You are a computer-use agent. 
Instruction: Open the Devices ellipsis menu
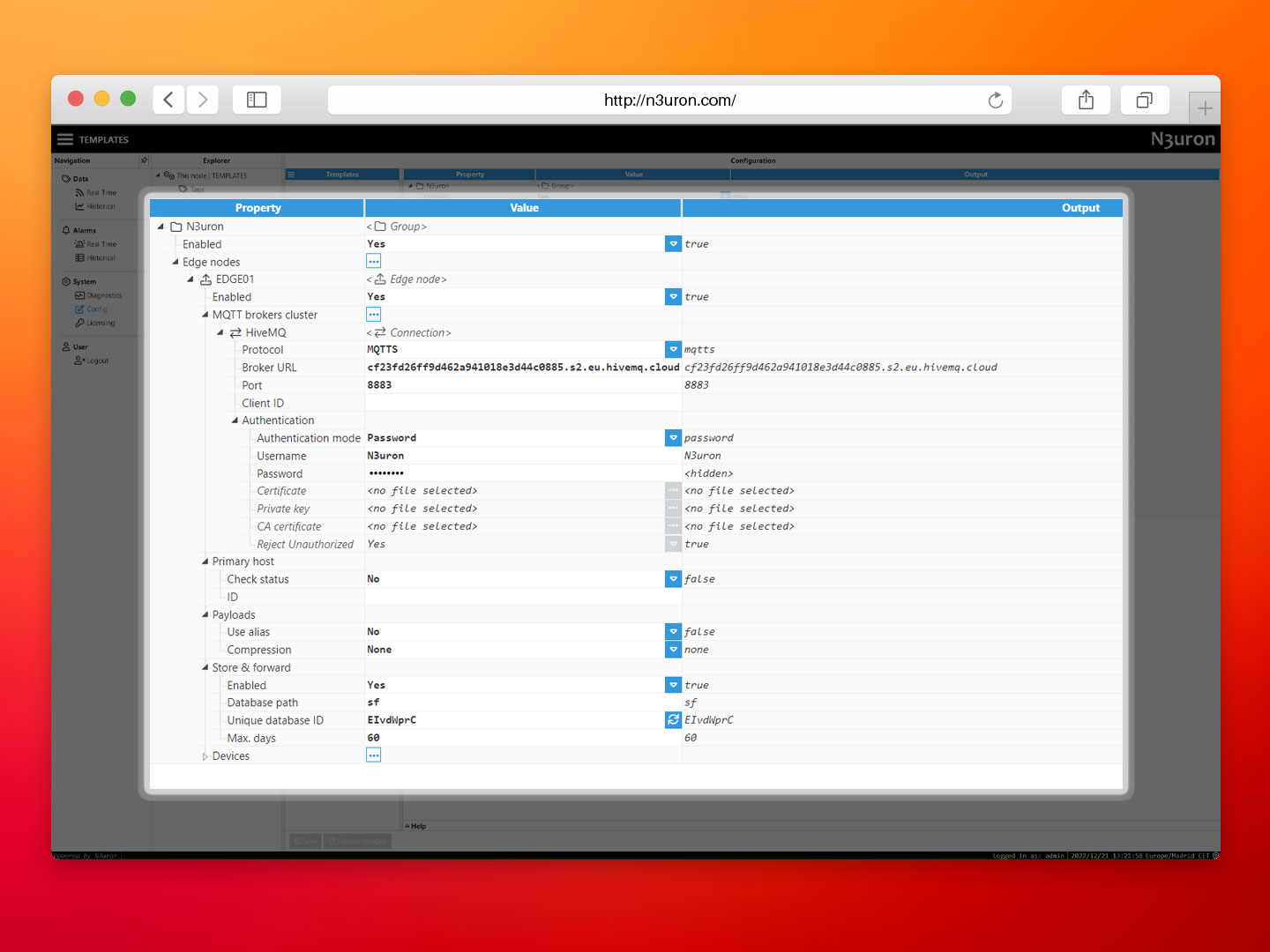374,755
